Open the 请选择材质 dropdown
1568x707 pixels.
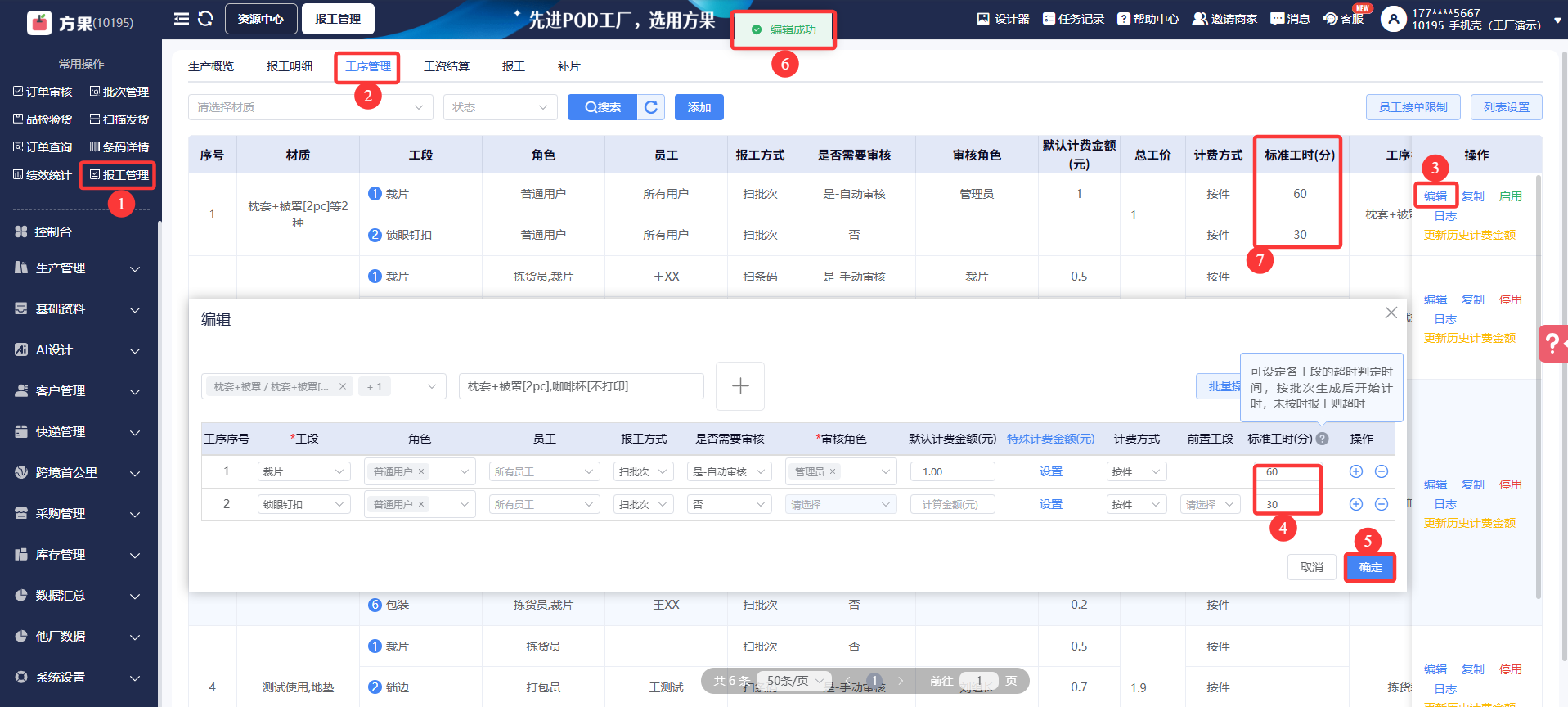311,107
